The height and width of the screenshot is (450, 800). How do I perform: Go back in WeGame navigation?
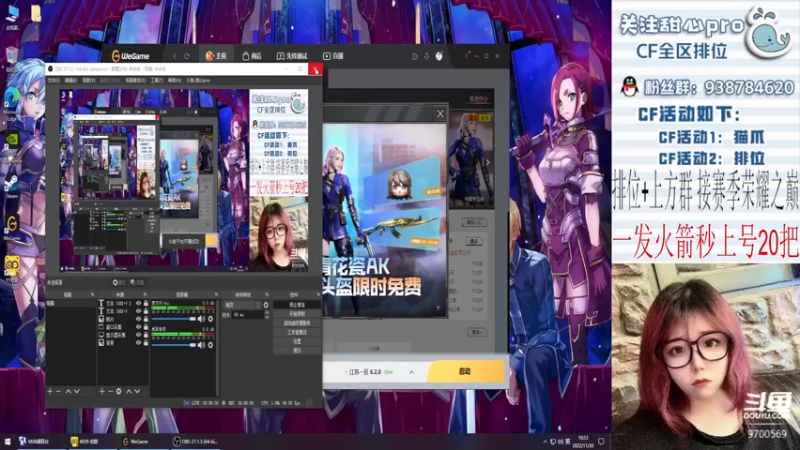174,56
